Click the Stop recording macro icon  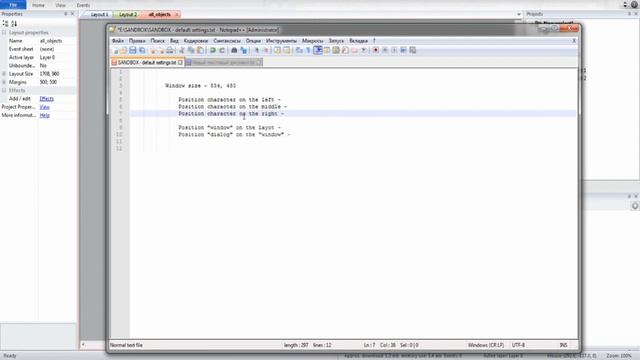[x=385, y=50]
